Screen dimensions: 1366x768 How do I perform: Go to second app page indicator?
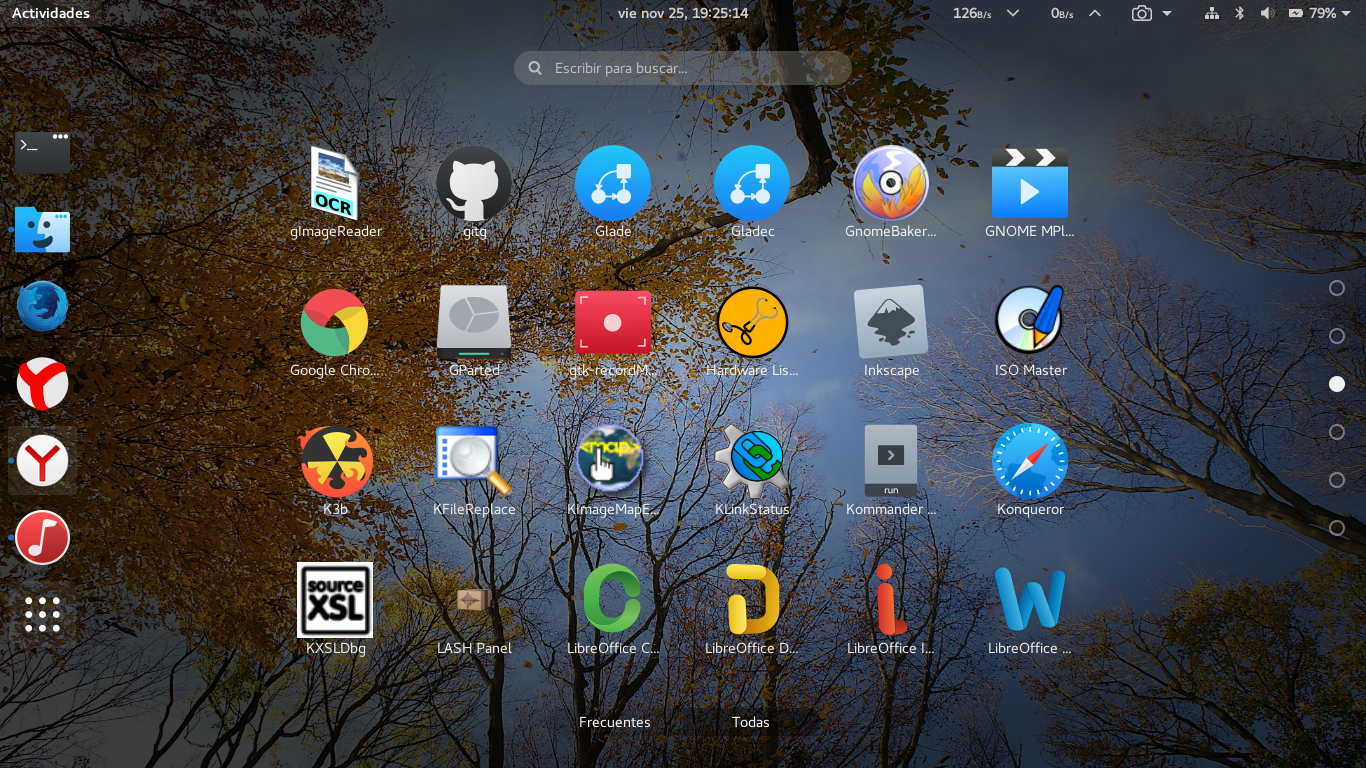point(1337,336)
